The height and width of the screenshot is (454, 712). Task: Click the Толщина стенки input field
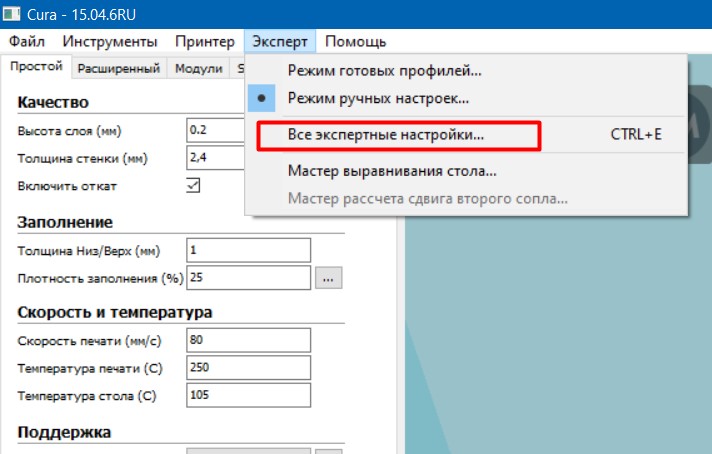216,158
